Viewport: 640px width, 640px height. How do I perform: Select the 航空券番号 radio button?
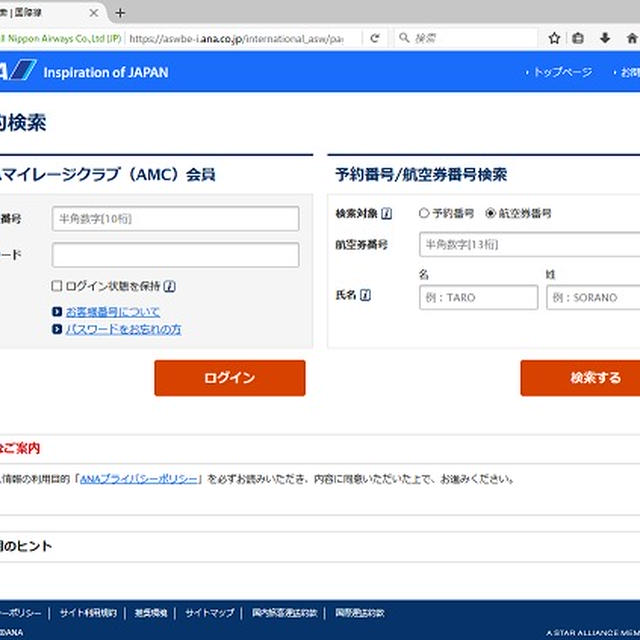490,213
